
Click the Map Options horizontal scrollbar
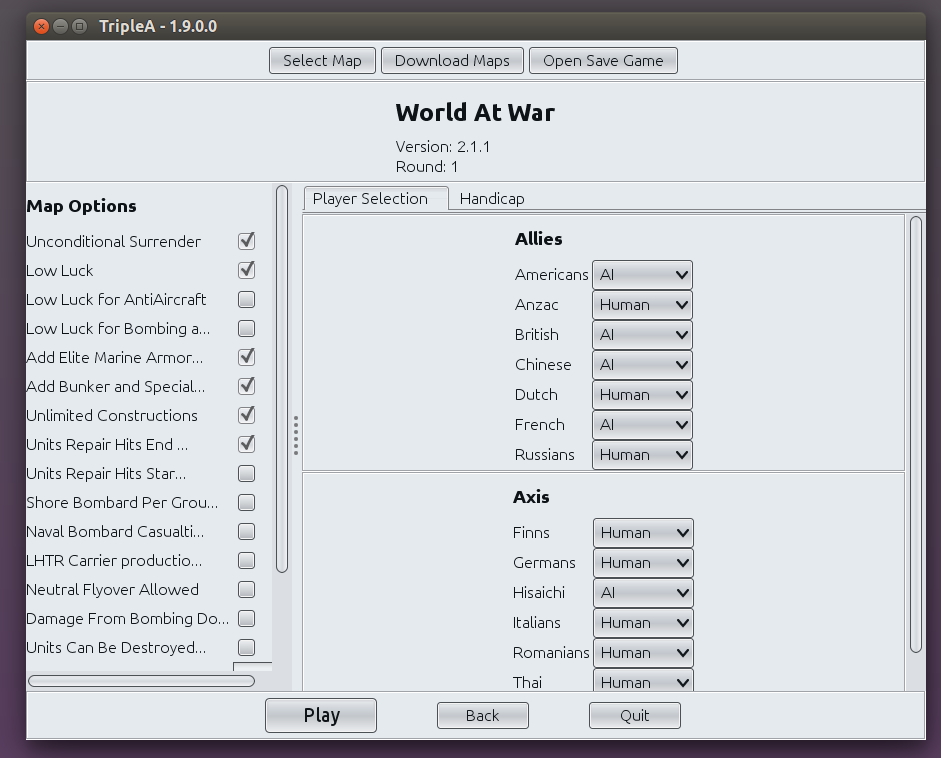(142, 681)
